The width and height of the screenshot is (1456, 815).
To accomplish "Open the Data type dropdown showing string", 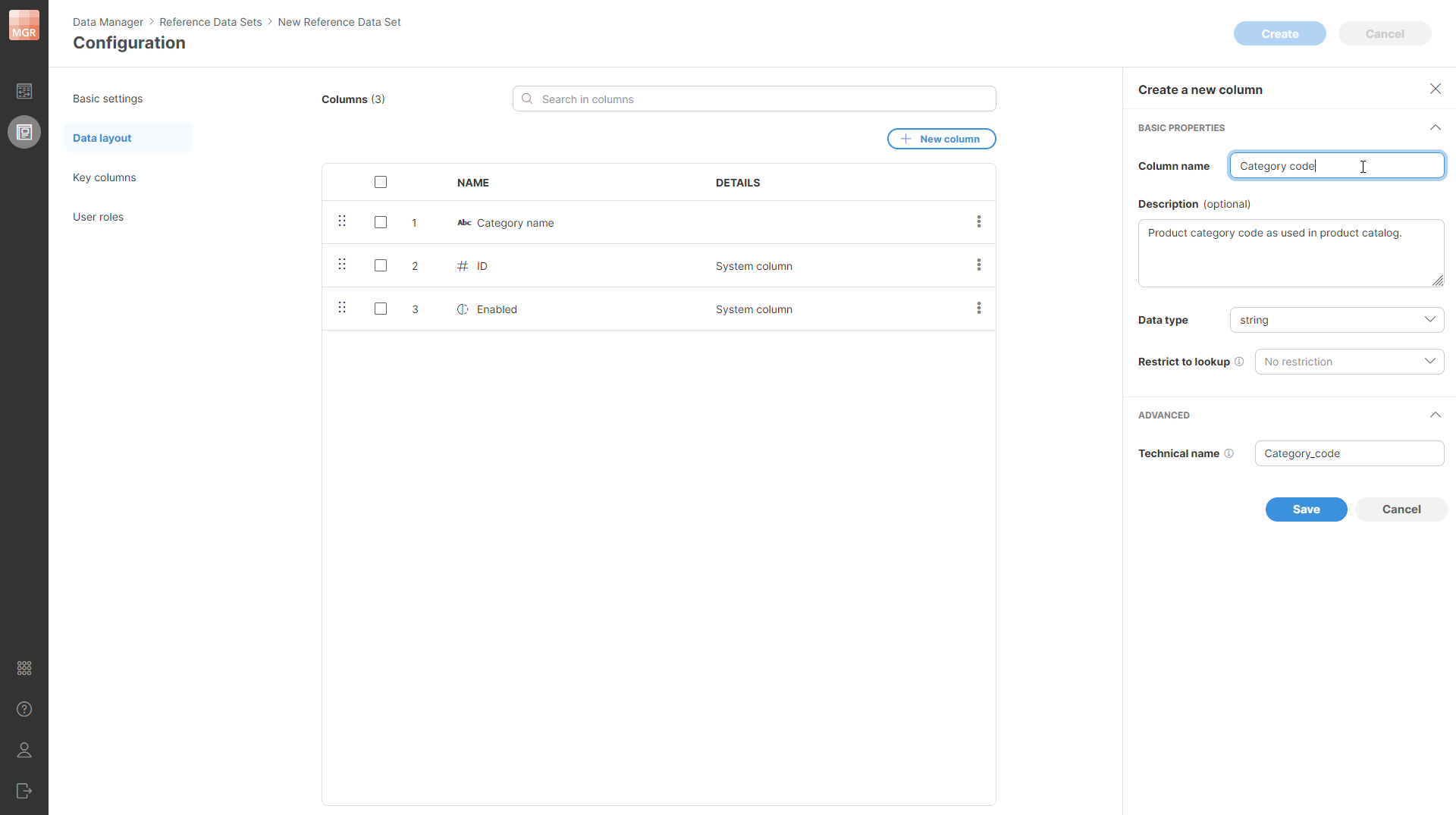I will pyautogui.click(x=1336, y=319).
